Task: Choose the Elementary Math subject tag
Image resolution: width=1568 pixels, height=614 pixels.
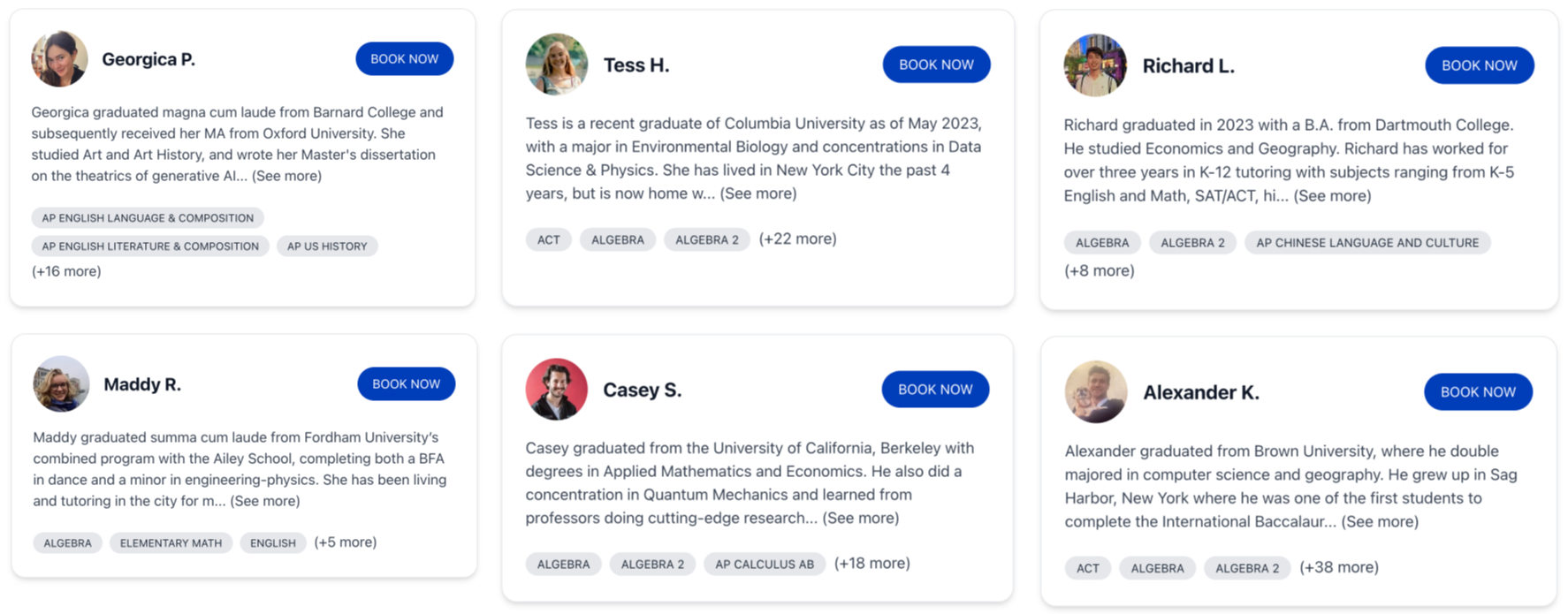Action: pos(171,543)
